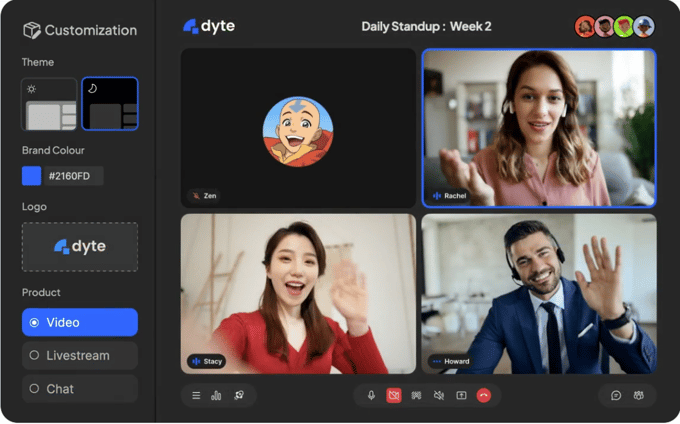Turn on the camera with red video icon
This screenshot has width=680, height=424.
pos(394,395)
